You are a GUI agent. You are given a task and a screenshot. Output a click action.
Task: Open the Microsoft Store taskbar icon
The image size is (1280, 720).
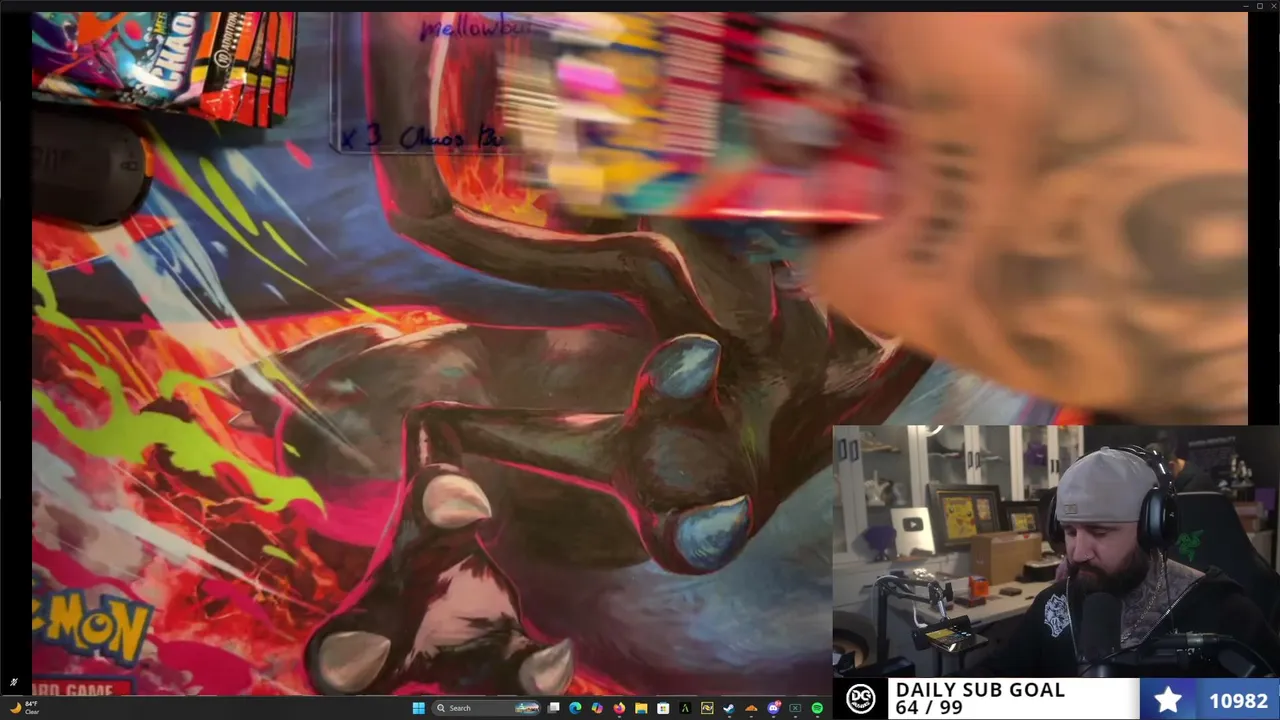663,708
